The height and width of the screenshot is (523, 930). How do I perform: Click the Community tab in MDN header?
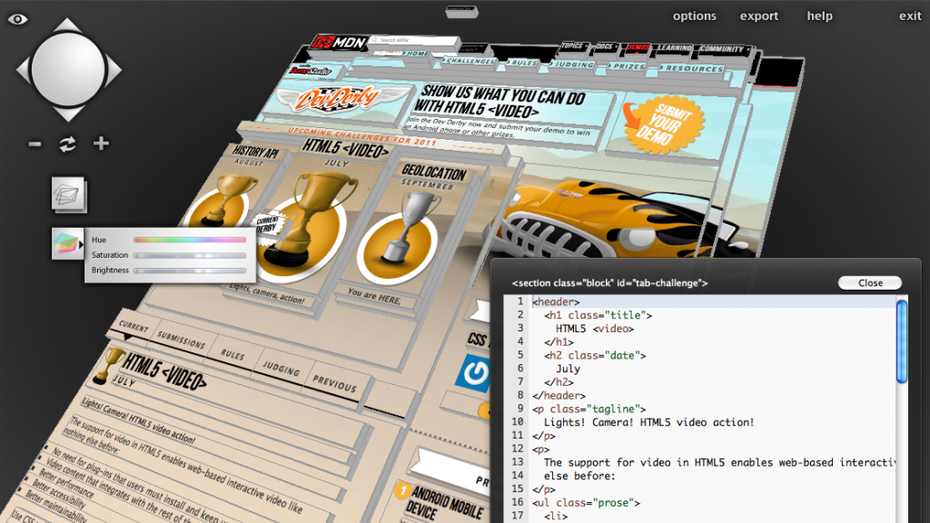pos(722,49)
